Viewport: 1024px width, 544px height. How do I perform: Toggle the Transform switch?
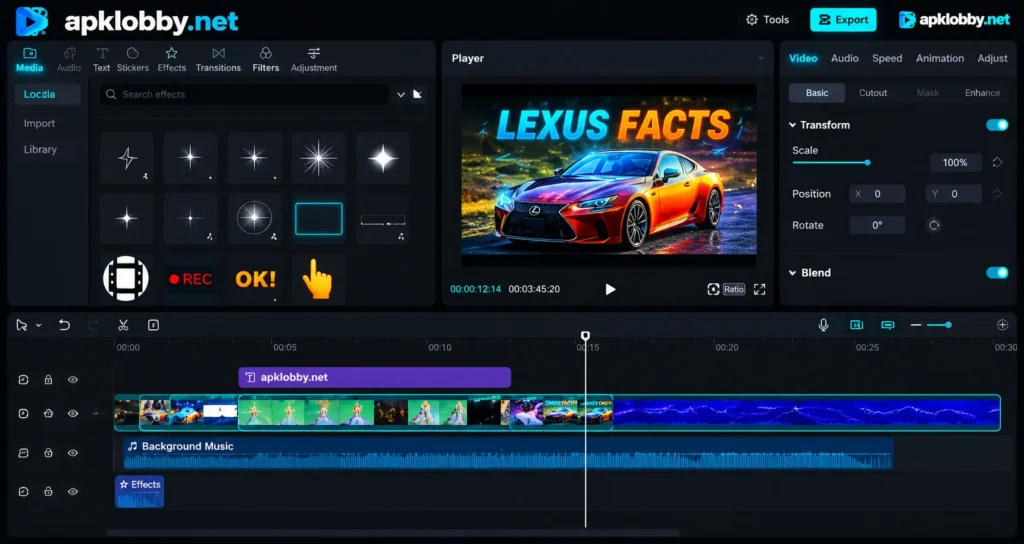pyautogui.click(x=997, y=125)
